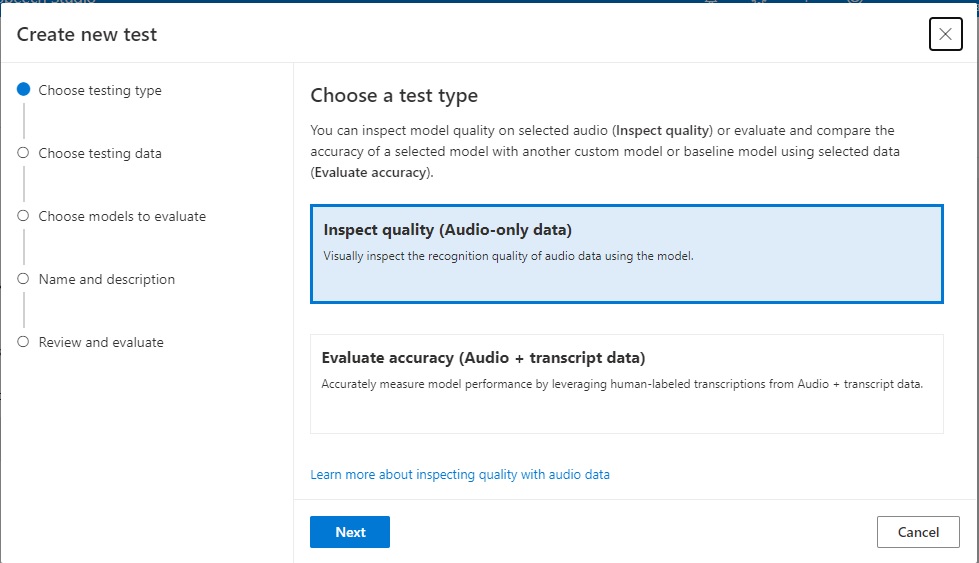
Task: Click the Create new test dialog title
Action: point(87,35)
